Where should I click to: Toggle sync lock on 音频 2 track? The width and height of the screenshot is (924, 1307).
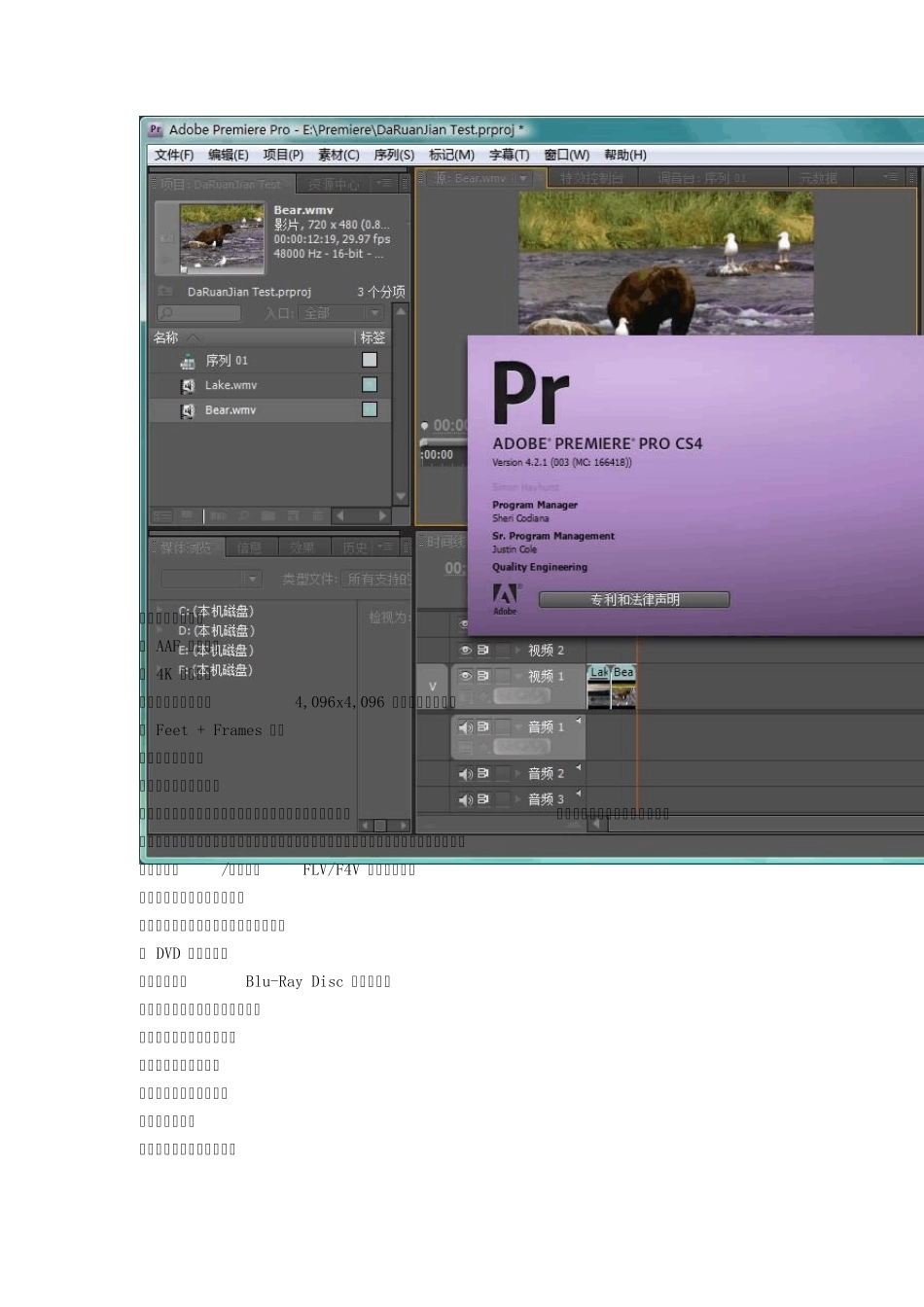pos(483,774)
